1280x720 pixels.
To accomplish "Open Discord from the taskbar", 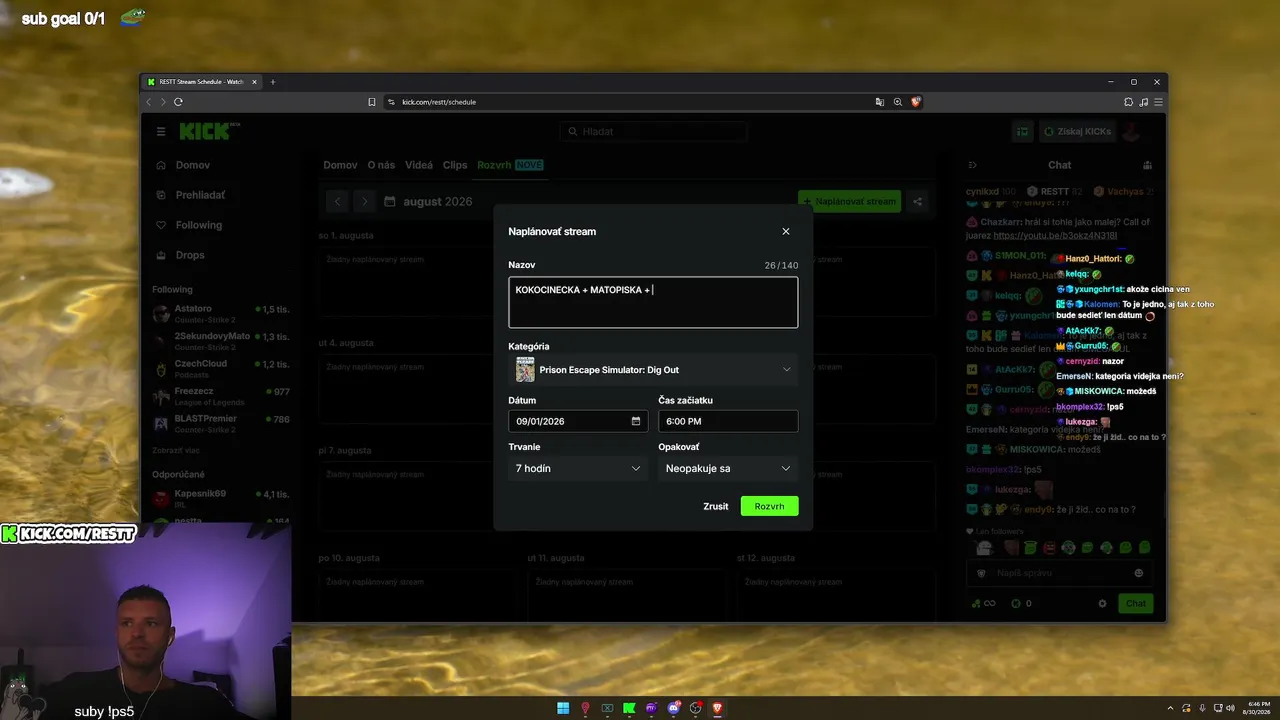I will click(673, 708).
